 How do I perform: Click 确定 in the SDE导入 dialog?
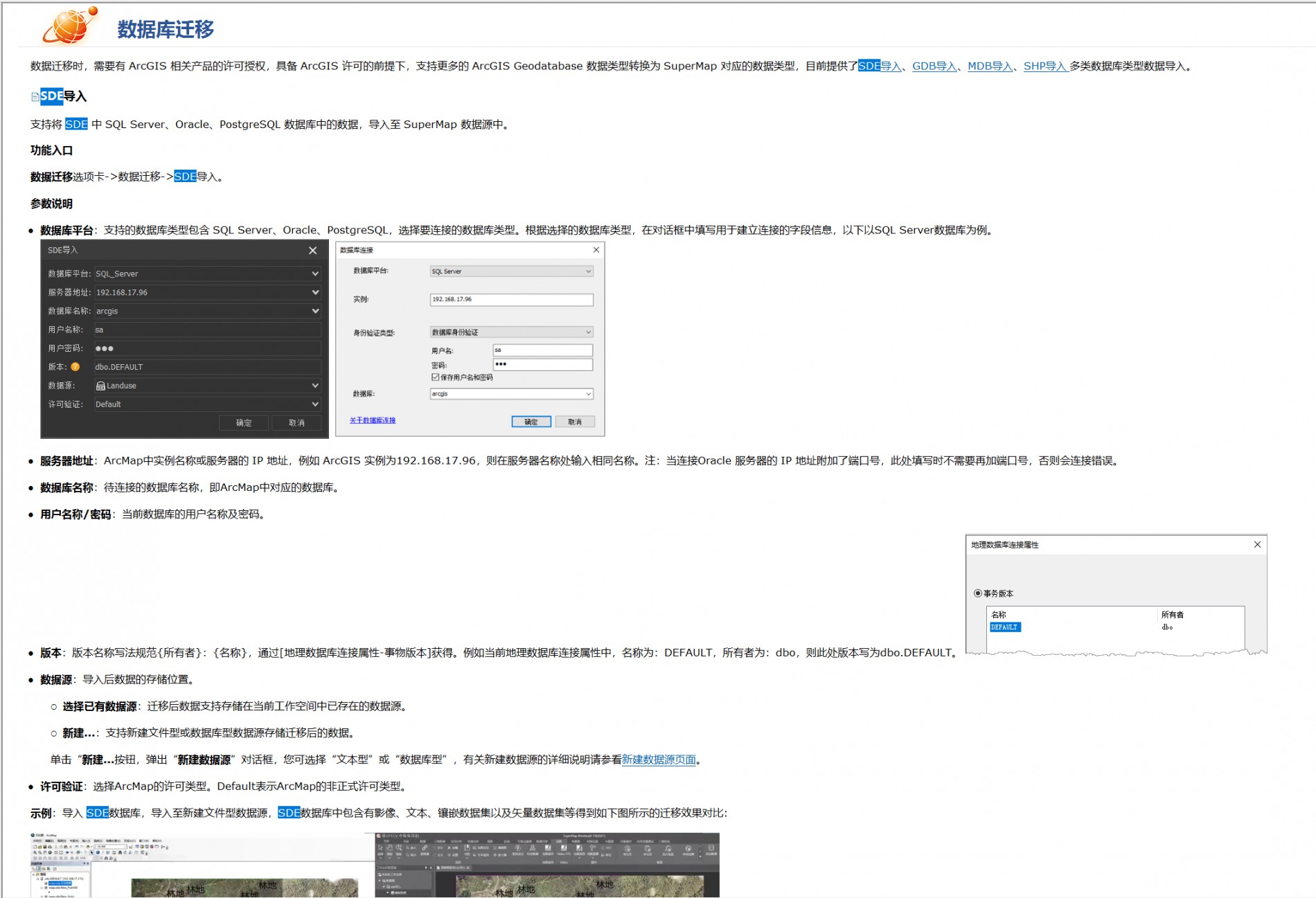click(x=244, y=423)
